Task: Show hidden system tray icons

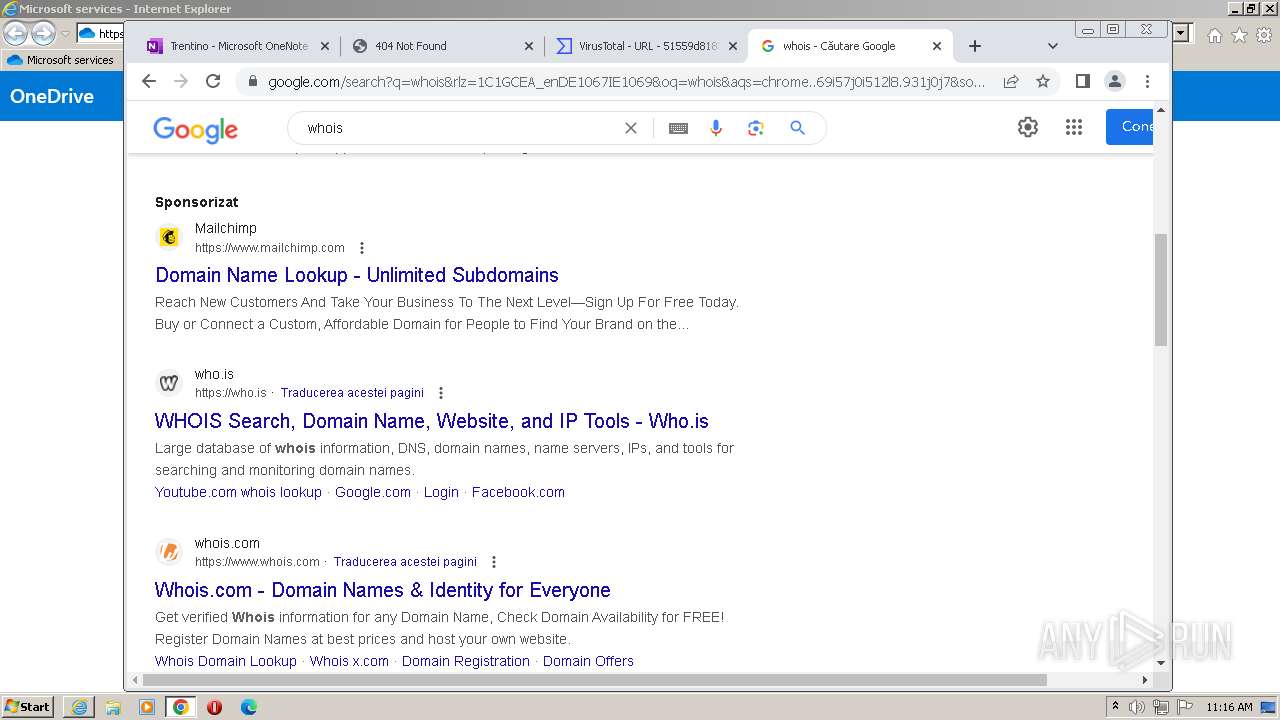Action: coord(1115,707)
